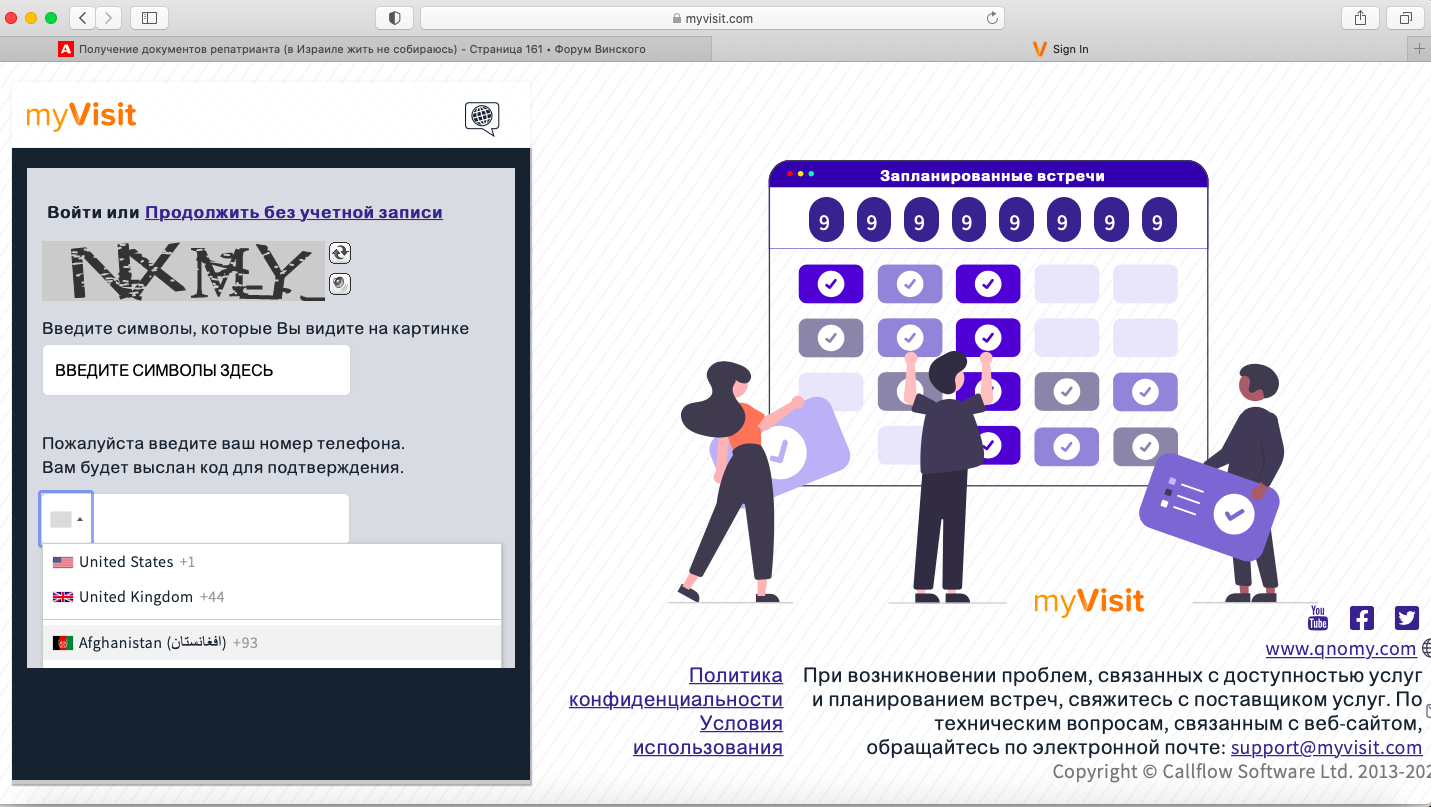Click the Safari shield privacy icon

click(x=394, y=16)
